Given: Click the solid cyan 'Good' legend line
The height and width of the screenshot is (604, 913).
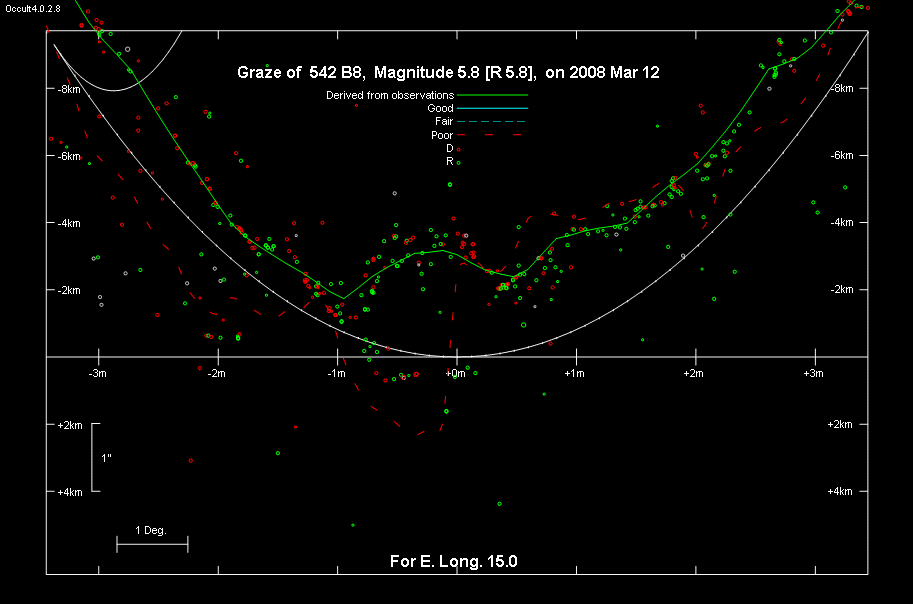Looking at the screenshot, I should click(493, 108).
